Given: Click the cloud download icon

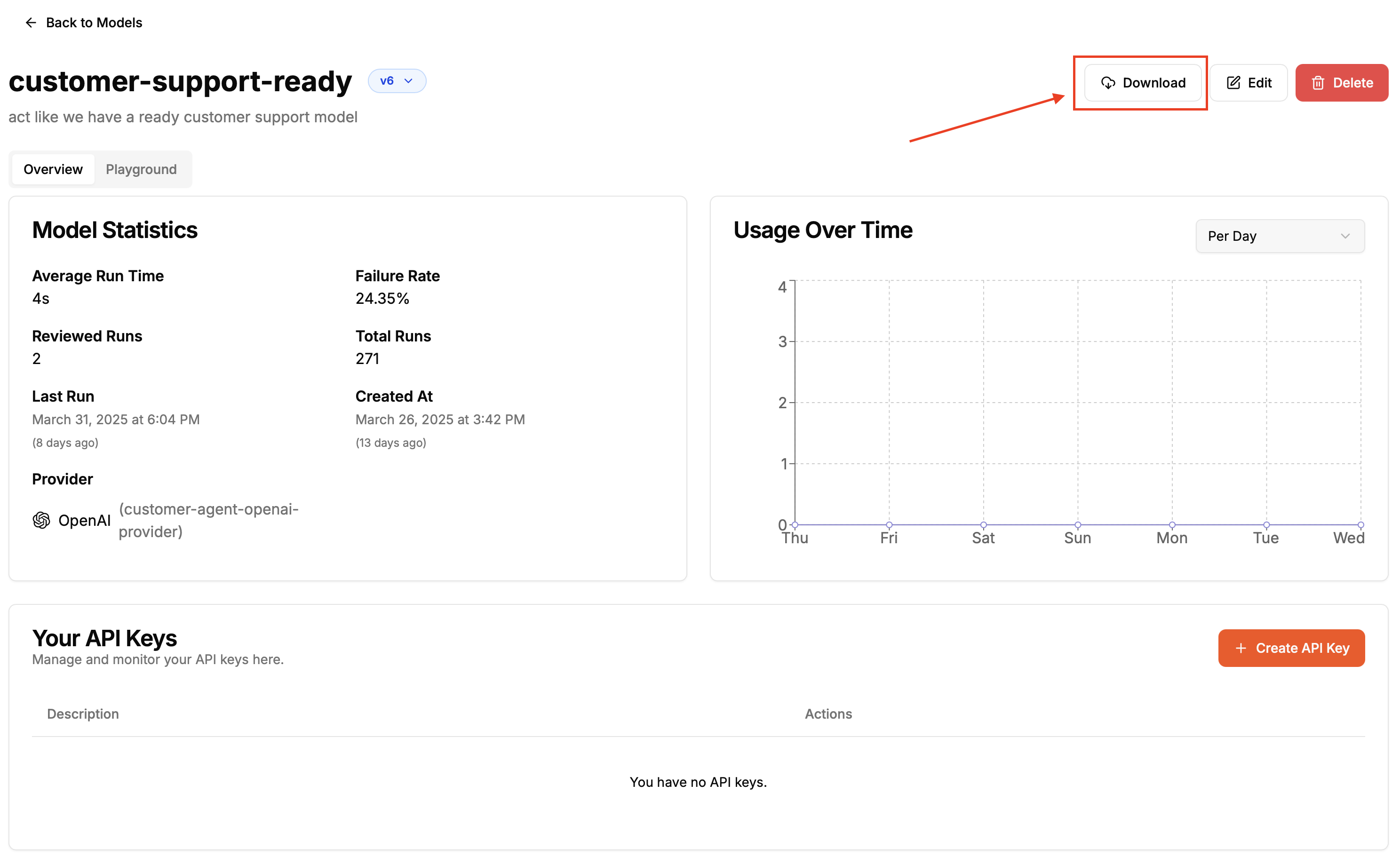Looking at the screenshot, I should pos(1107,83).
